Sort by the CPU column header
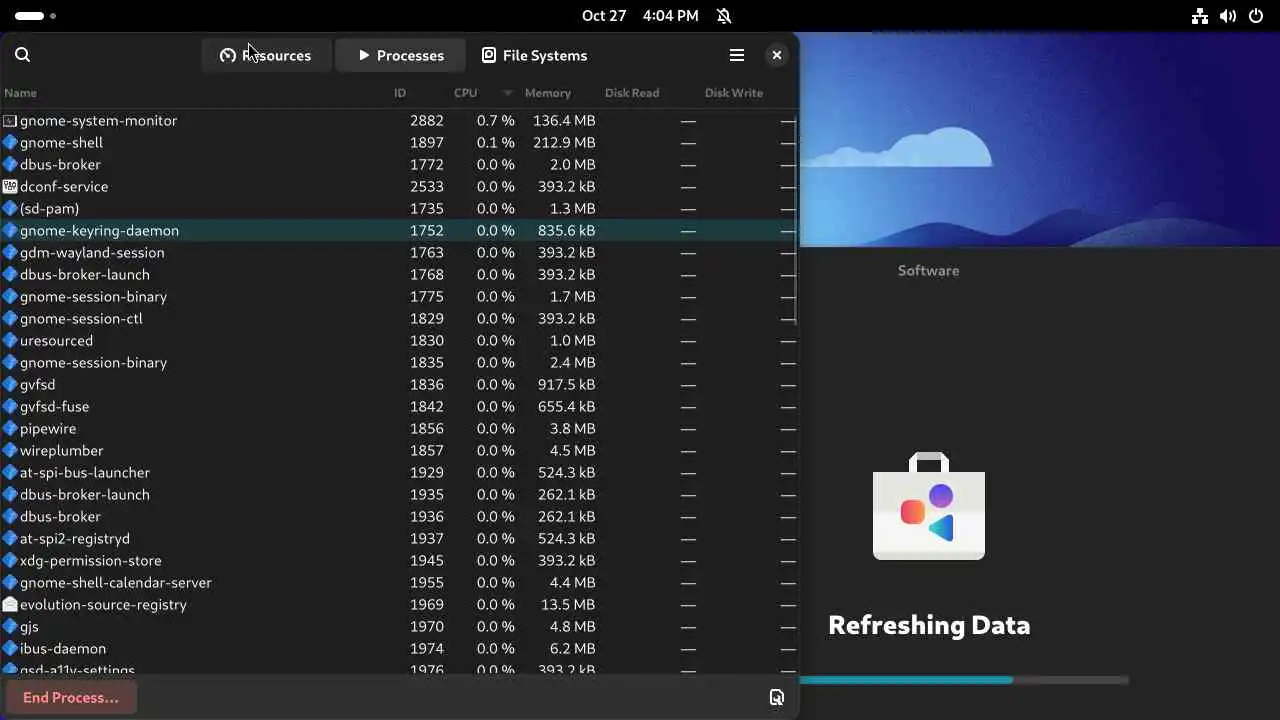The image size is (1280, 720). coord(466,93)
